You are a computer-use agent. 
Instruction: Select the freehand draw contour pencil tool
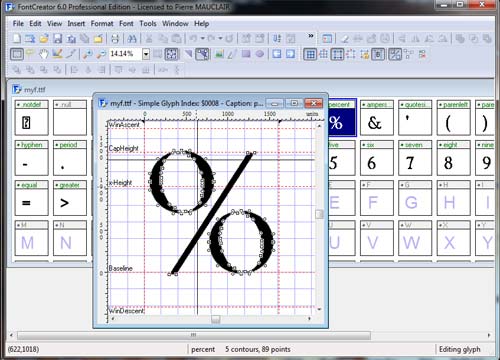tap(57, 54)
